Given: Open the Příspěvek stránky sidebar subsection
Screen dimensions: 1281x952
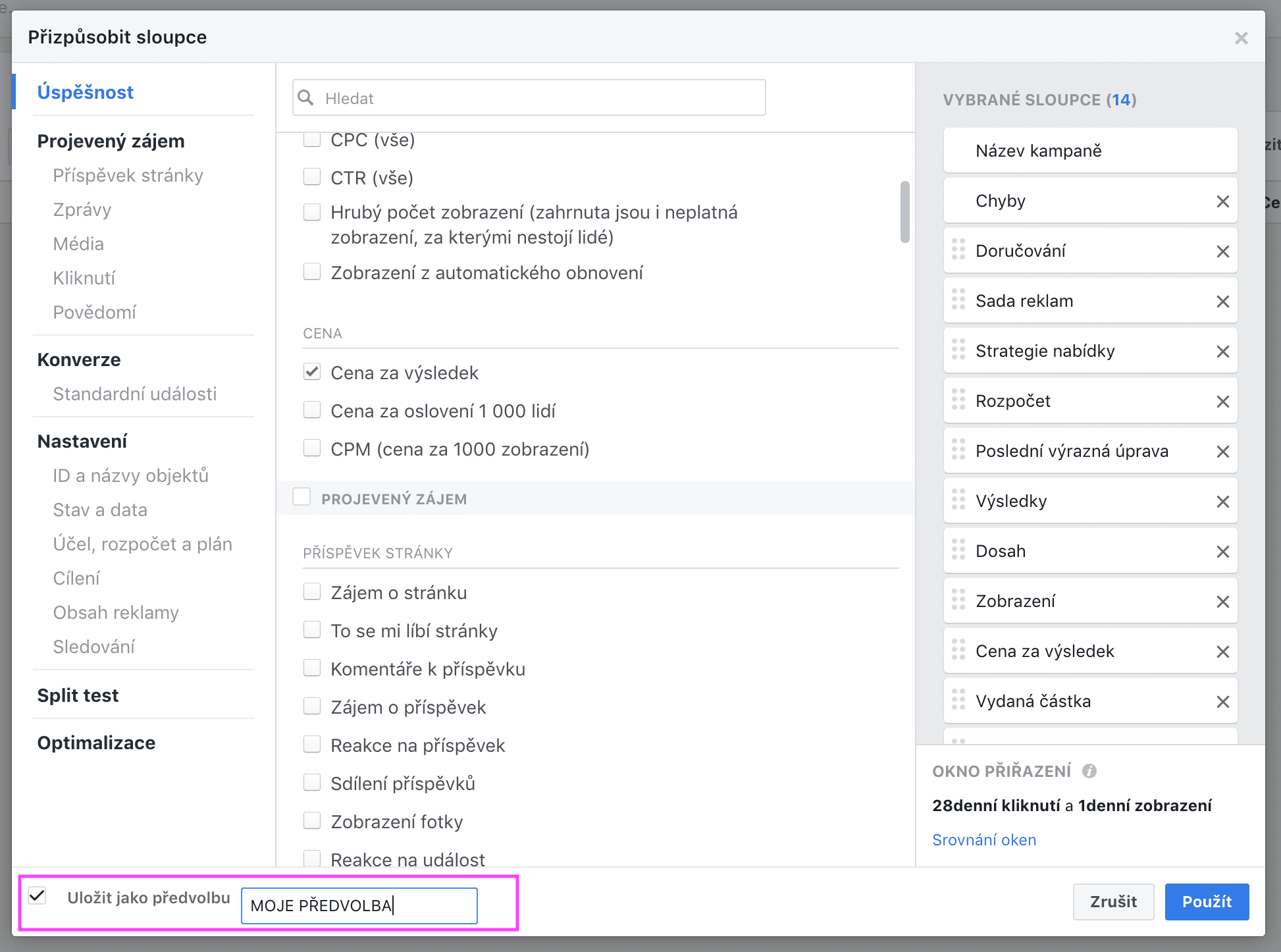Looking at the screenshot, I should coord(128,175).
